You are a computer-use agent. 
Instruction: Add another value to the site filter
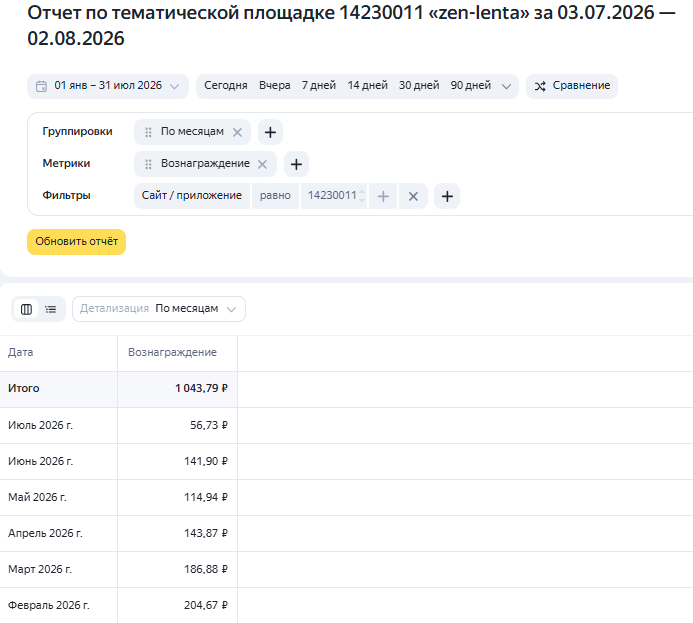[x=383, y=196]
